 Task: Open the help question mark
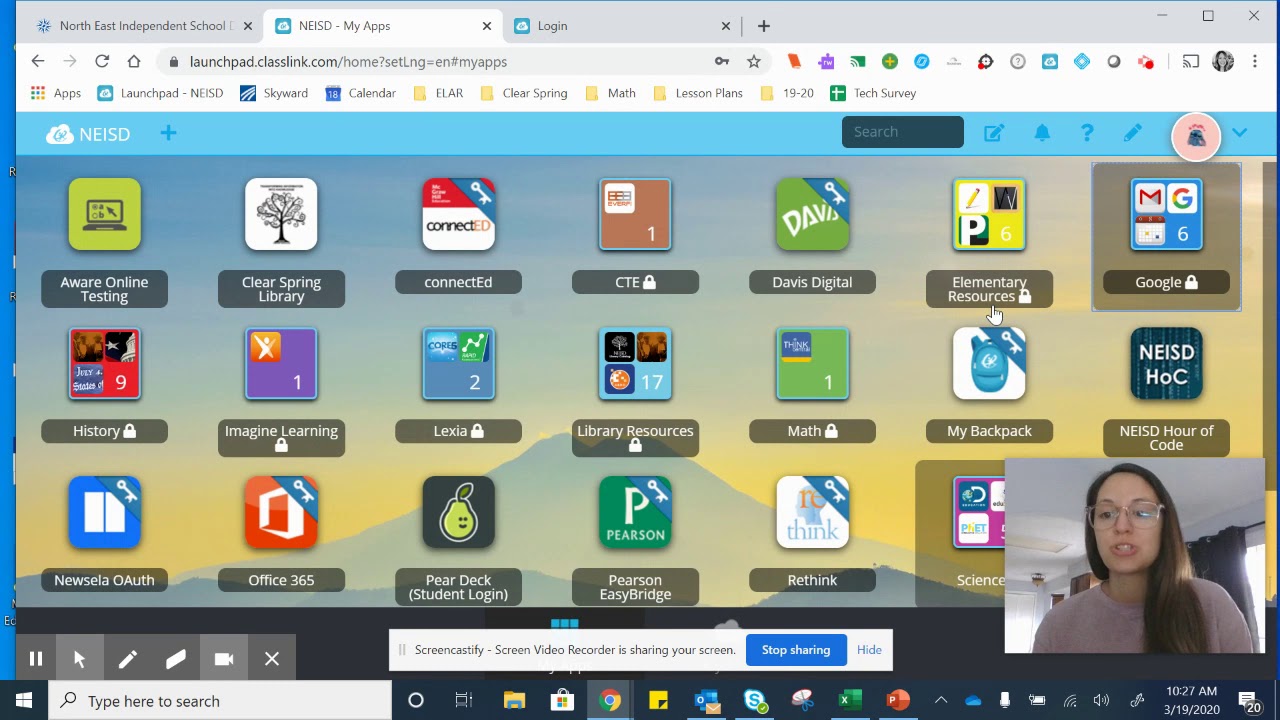(x=1087, y=133)
